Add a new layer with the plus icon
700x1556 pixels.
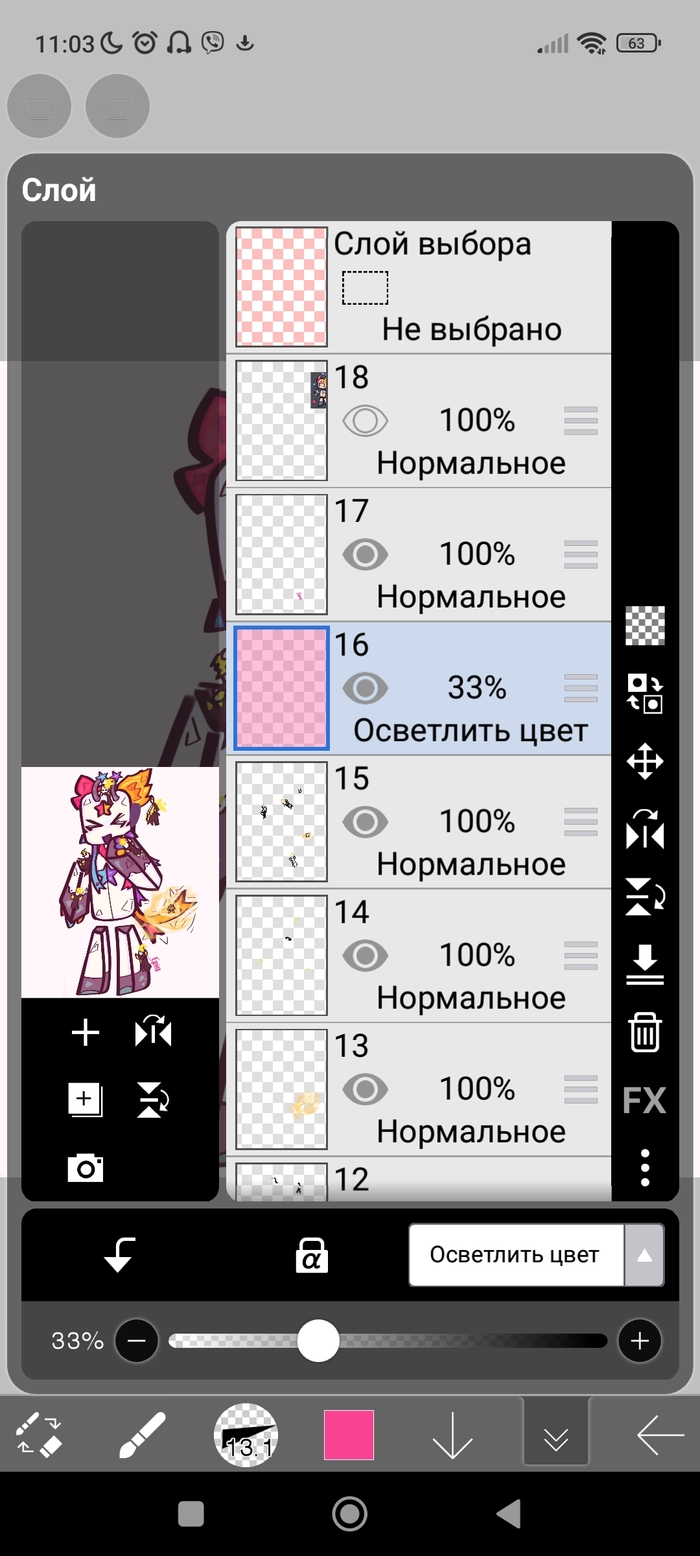pos(86,1033)
